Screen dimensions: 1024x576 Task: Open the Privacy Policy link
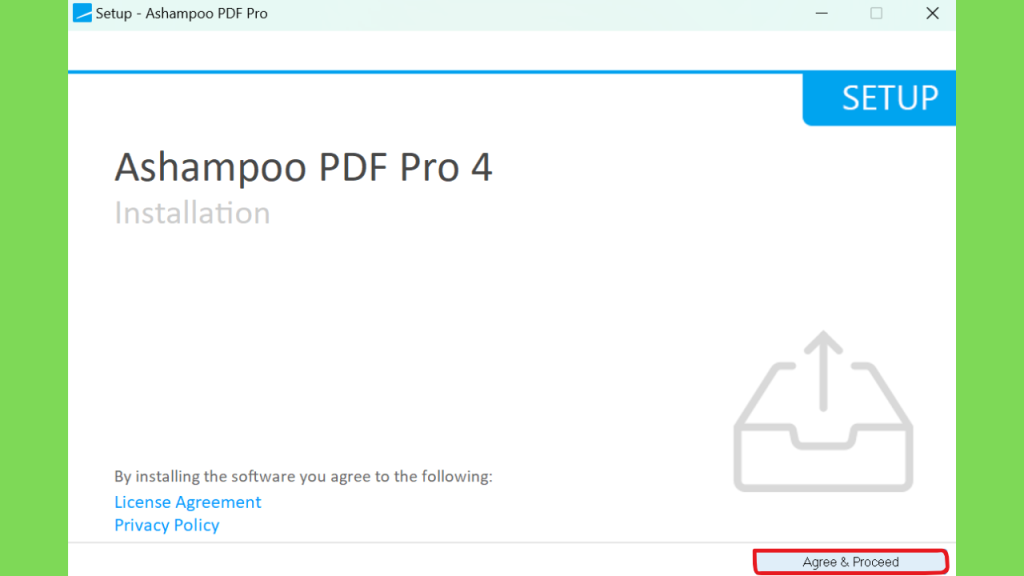coord(167,525)
